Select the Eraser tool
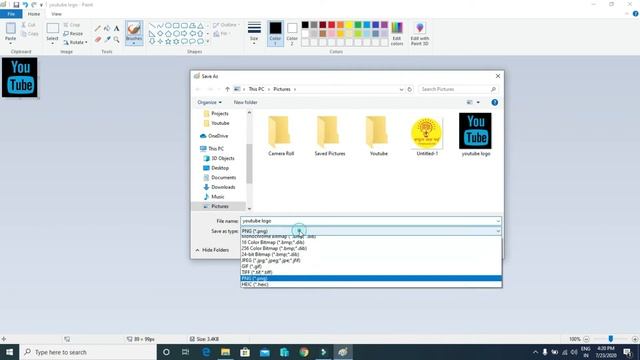The height and width of the screenshot is (360, 640). (x=98, y=40)
